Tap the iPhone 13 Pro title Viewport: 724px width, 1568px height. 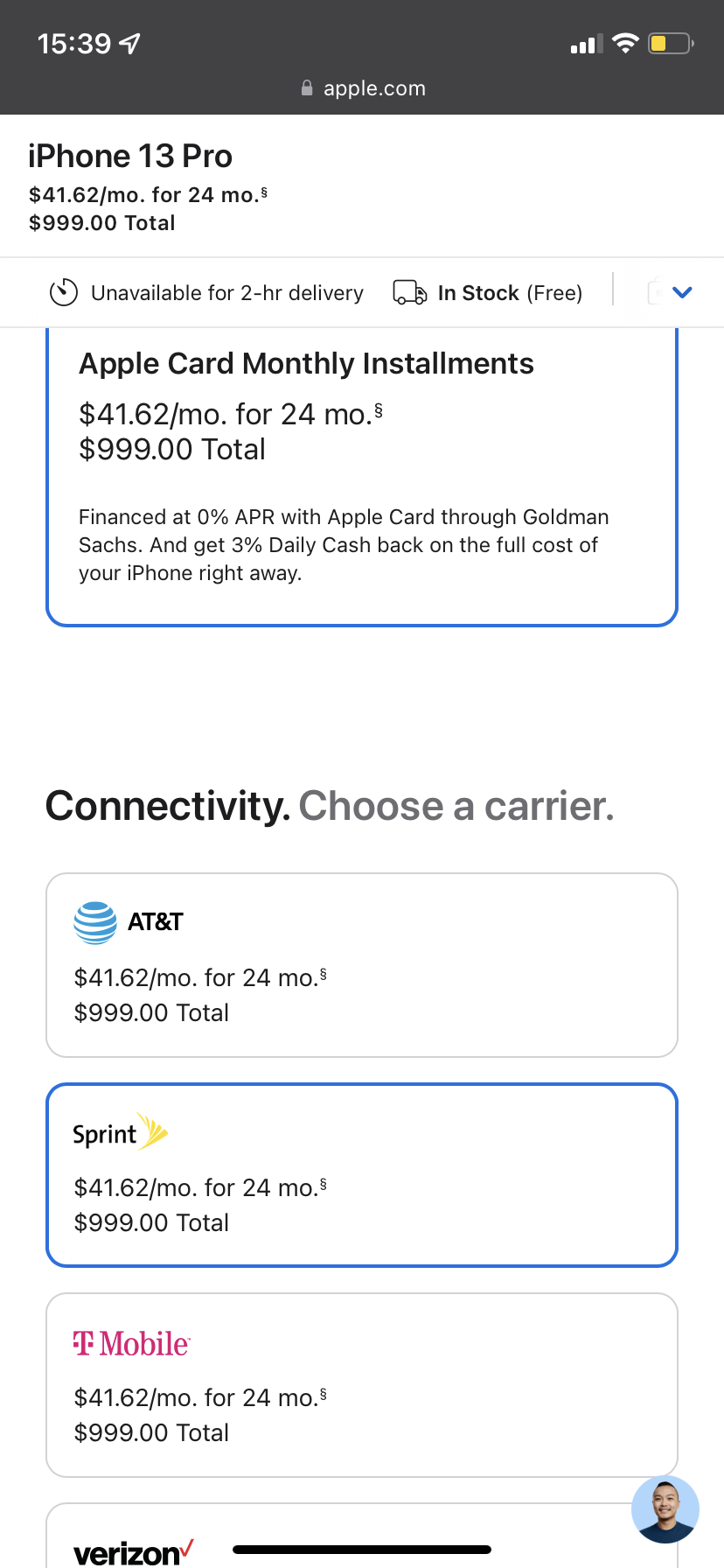tap(130, 157)
